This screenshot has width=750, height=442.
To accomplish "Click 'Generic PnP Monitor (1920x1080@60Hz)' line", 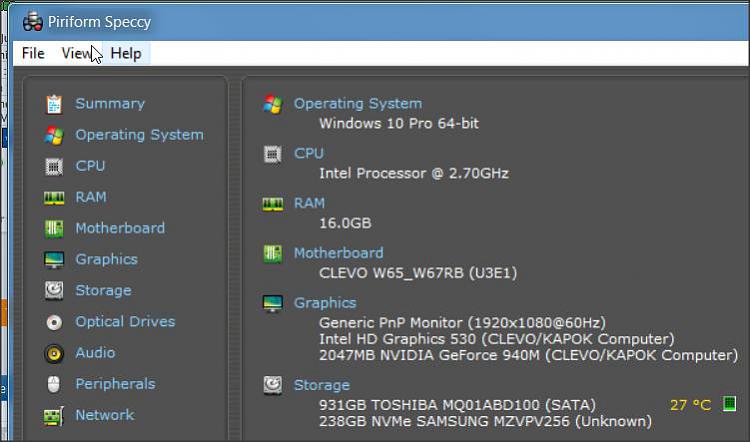I will click(x=463, y=322).
